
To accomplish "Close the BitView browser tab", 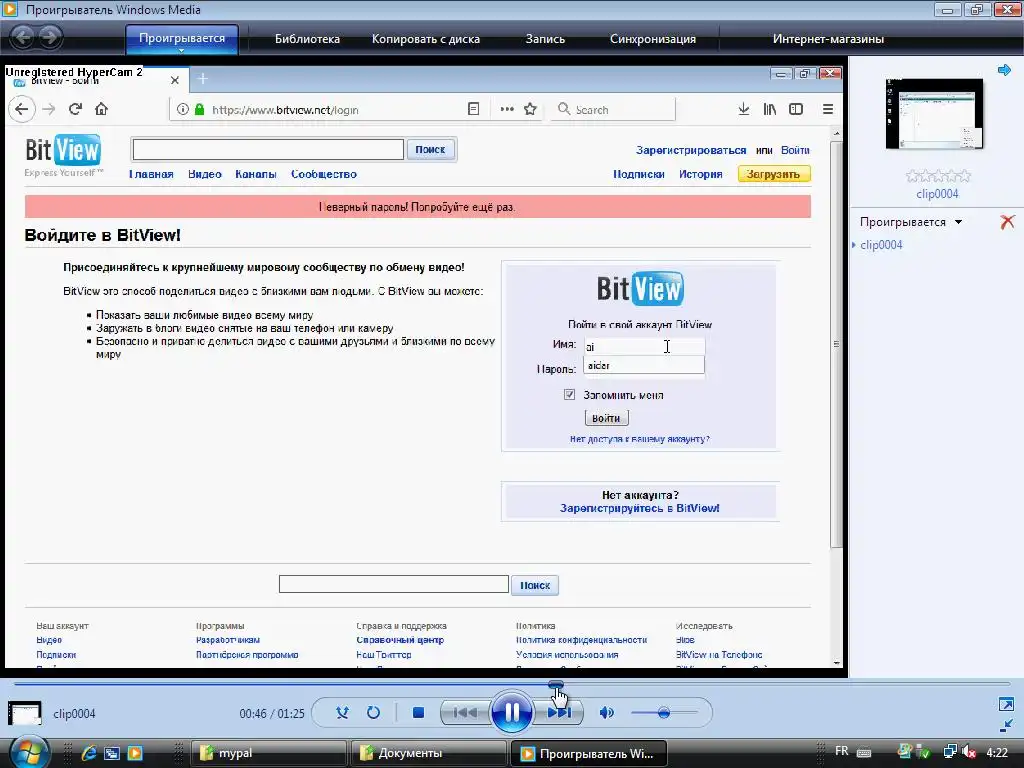I will (x=174, y=80).
